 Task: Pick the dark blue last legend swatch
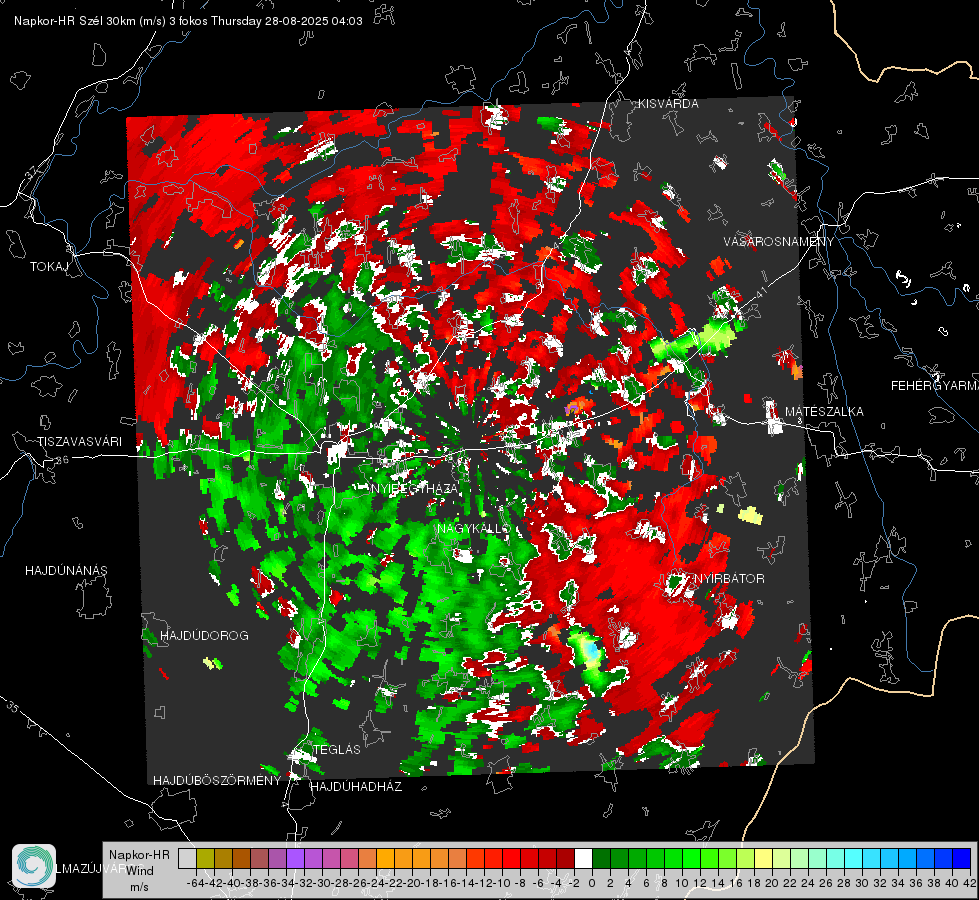(x=962, y=858)
